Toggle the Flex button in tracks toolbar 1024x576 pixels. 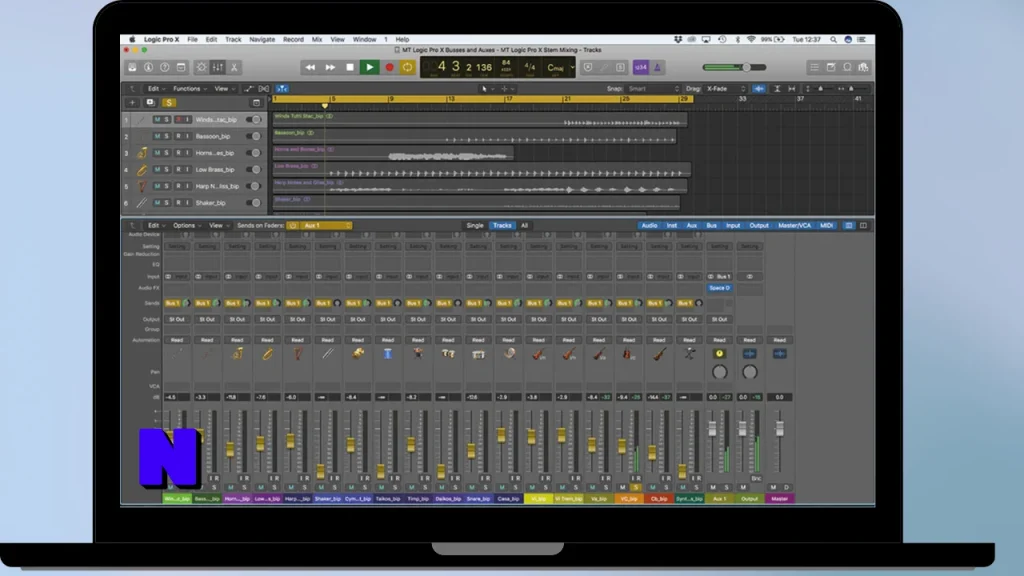click(264, 89)
